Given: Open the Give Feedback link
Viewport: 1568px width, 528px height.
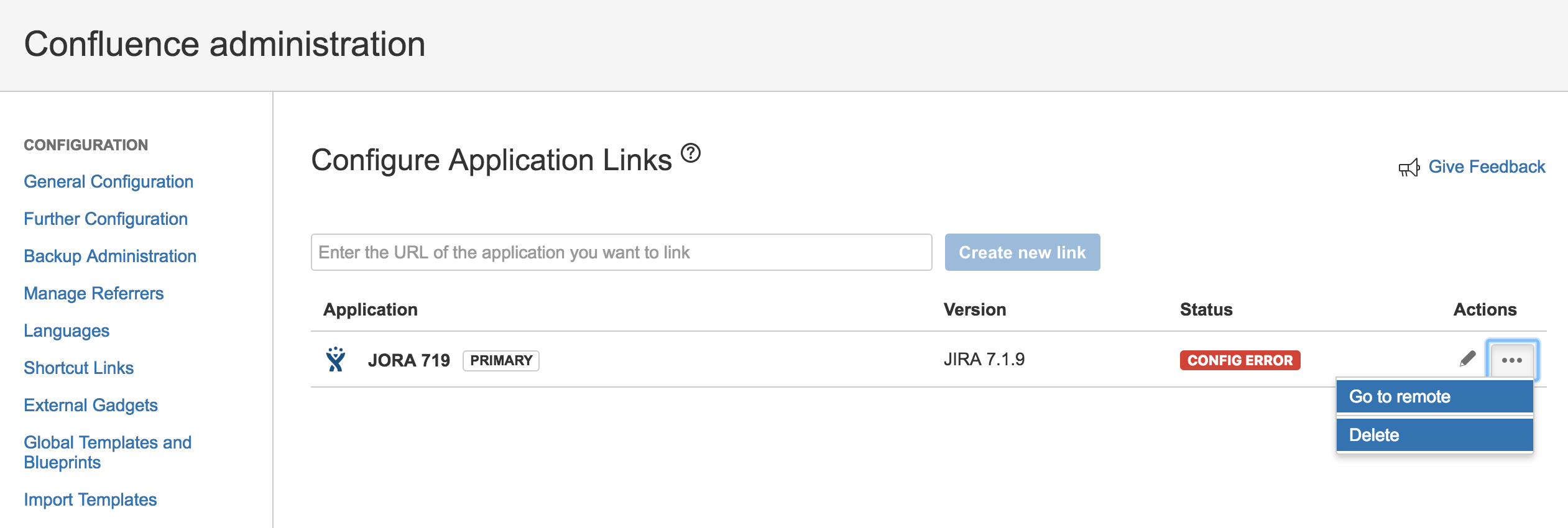Looking at the screenshot, I should tap(1486, 166).
